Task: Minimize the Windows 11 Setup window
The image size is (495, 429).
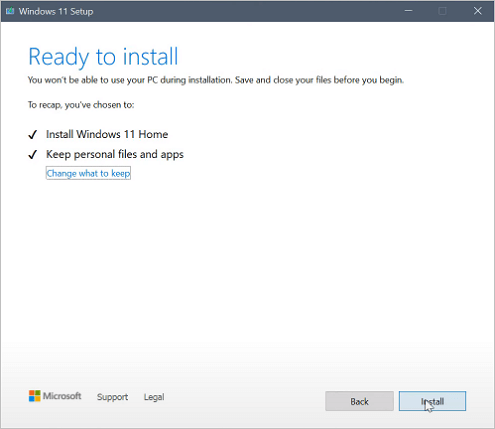Action: pyautogui.click(x=409, y=11)
